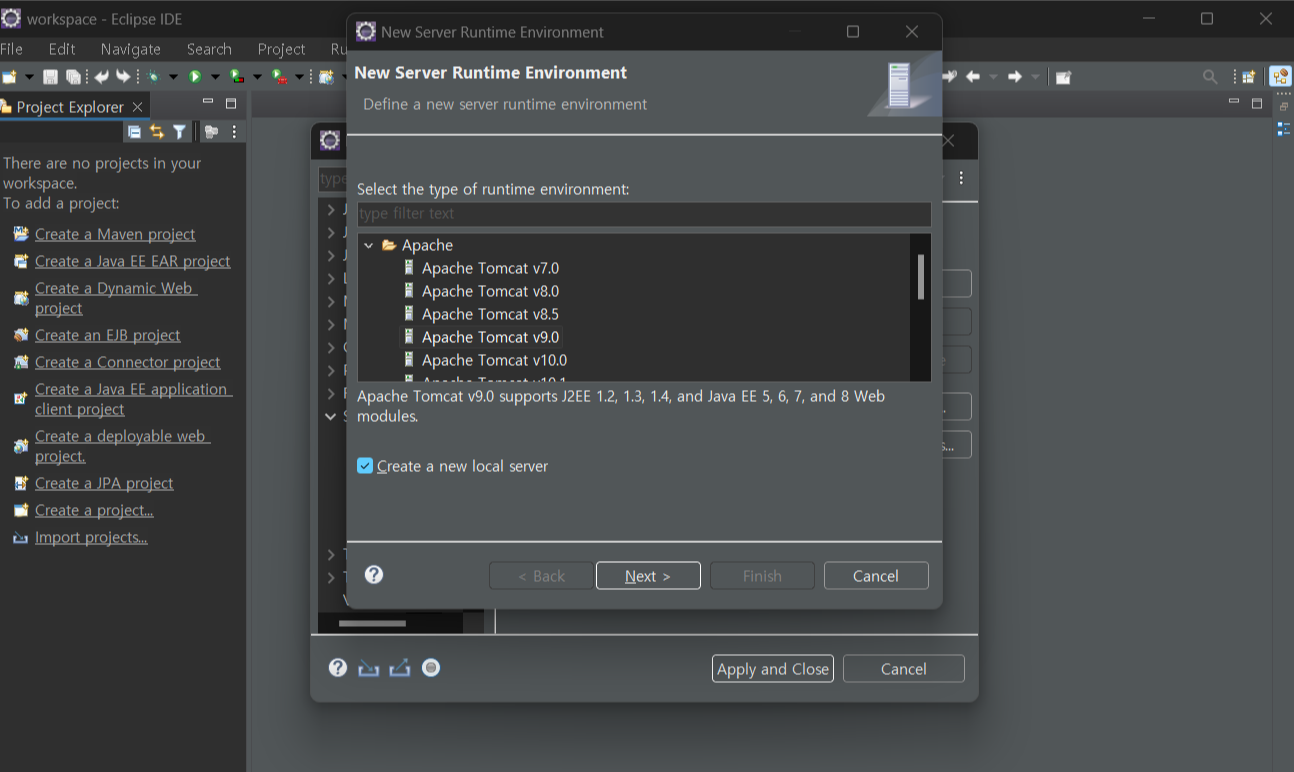This screenshot has height=772, width=1294.
Task: Click the Open Perspective icon
Action: click(1248, 77)
